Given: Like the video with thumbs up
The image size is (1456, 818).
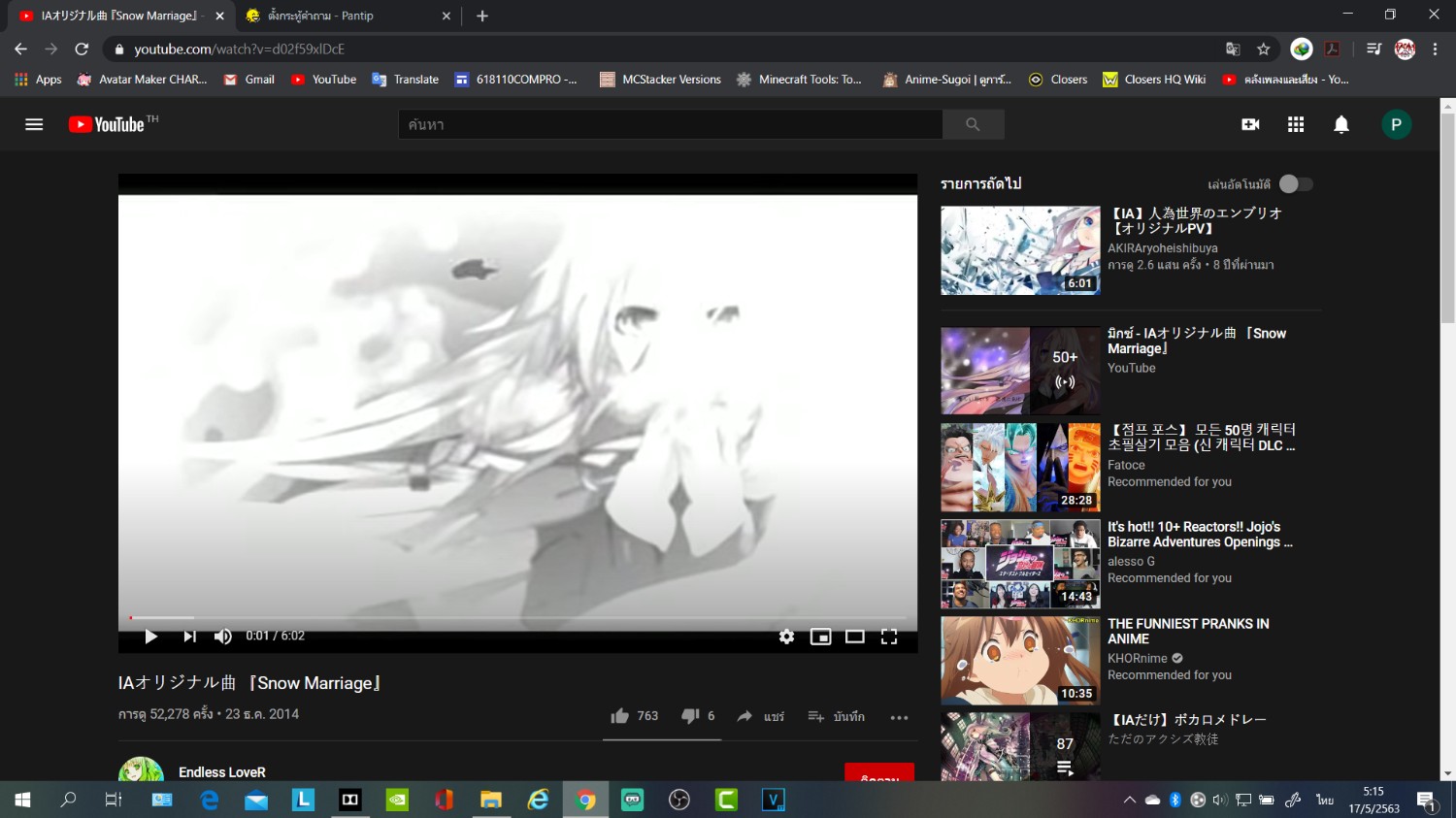Looking at the screenshot, I should click(634, 716).
